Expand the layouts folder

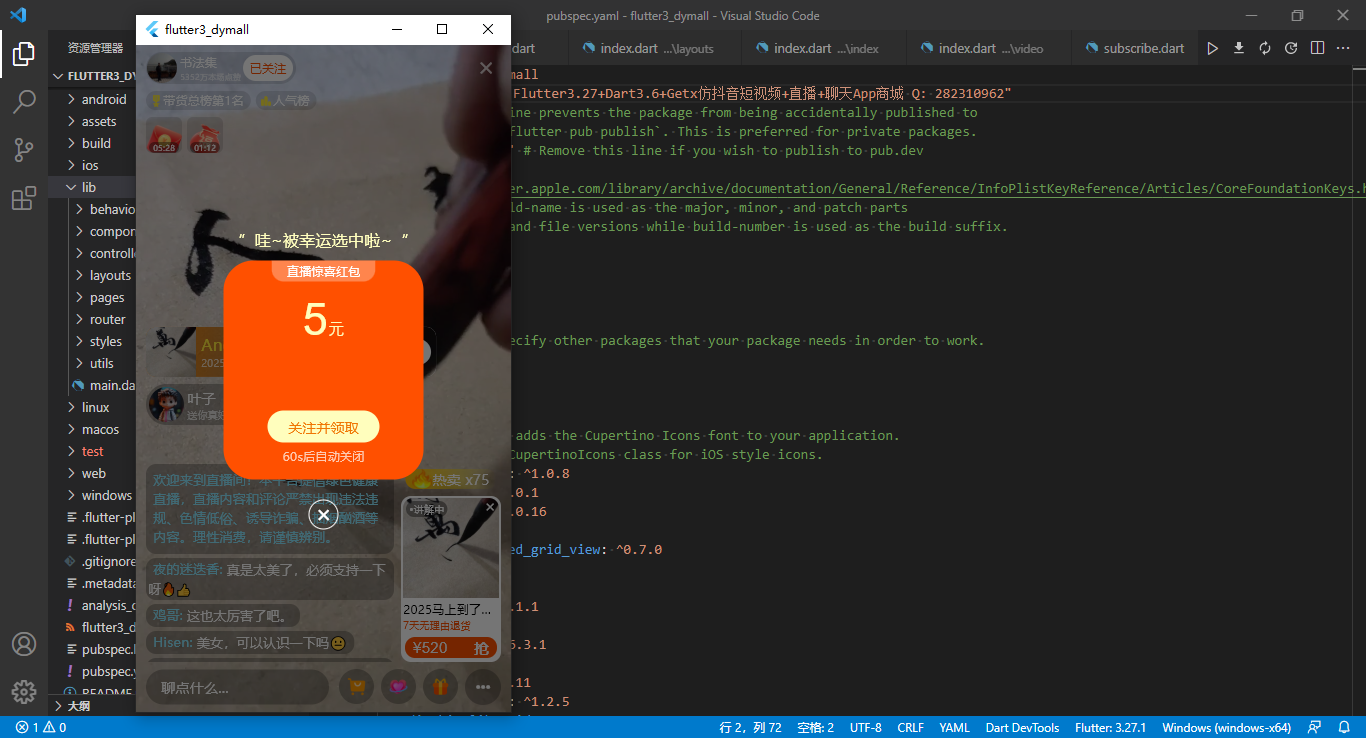tap(92, 275)
